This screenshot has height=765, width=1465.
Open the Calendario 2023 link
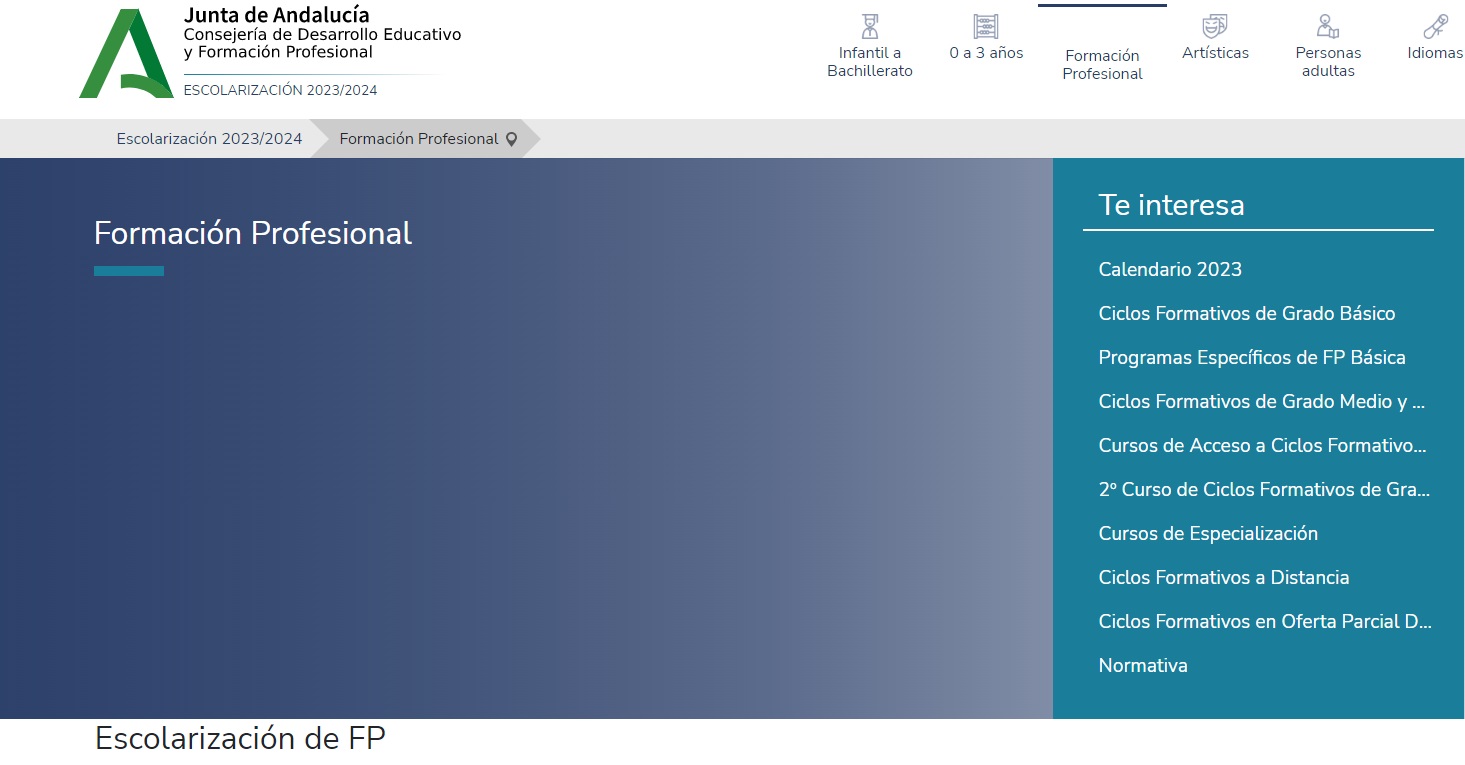[x=1170, y=269]
